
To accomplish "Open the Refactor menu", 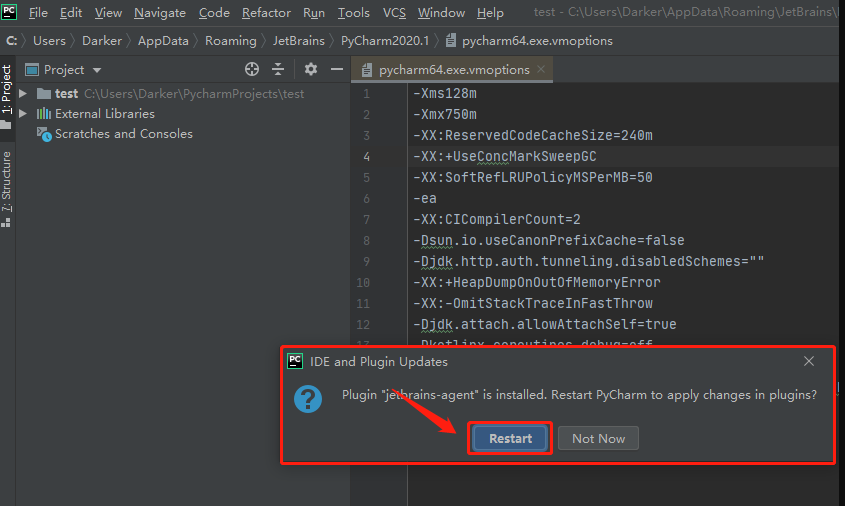I will pos(266,12).
